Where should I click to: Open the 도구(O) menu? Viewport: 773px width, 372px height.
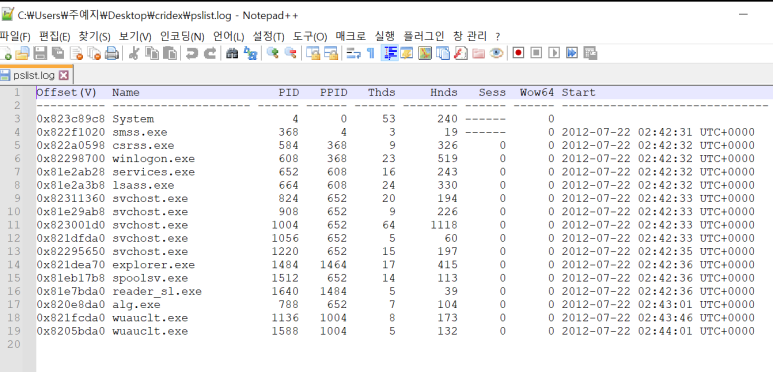[x=310, y=36]
